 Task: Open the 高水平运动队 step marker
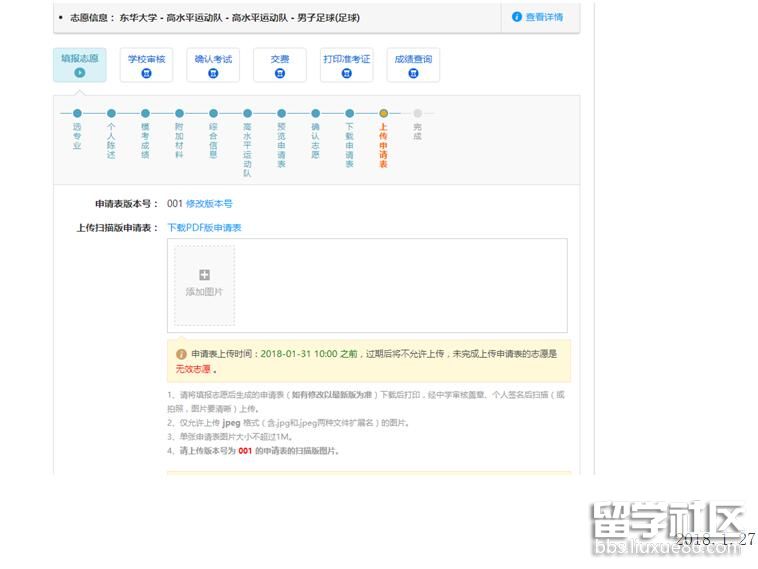247,114
